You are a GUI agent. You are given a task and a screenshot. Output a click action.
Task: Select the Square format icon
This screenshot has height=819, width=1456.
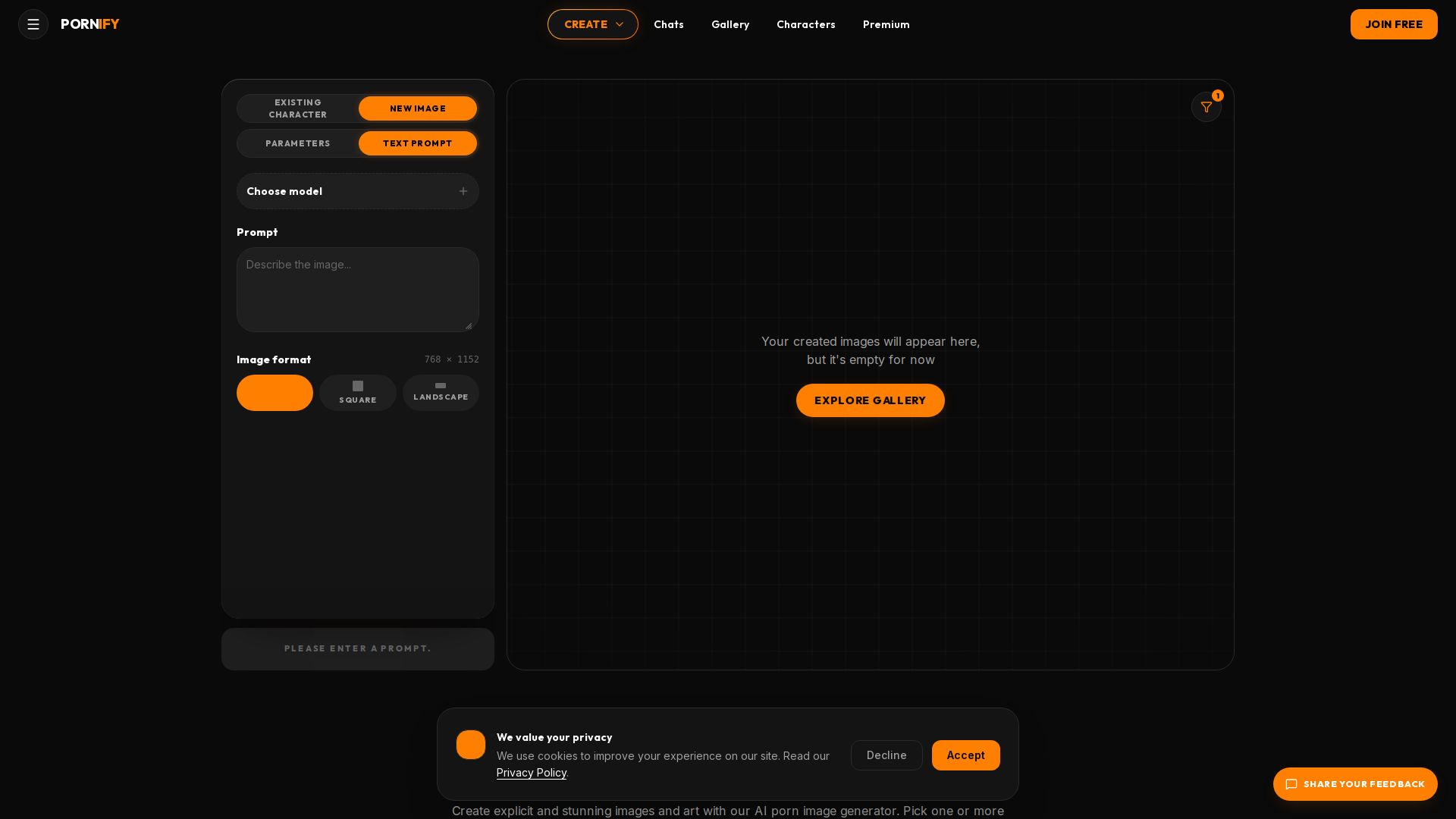click(358, 386)
